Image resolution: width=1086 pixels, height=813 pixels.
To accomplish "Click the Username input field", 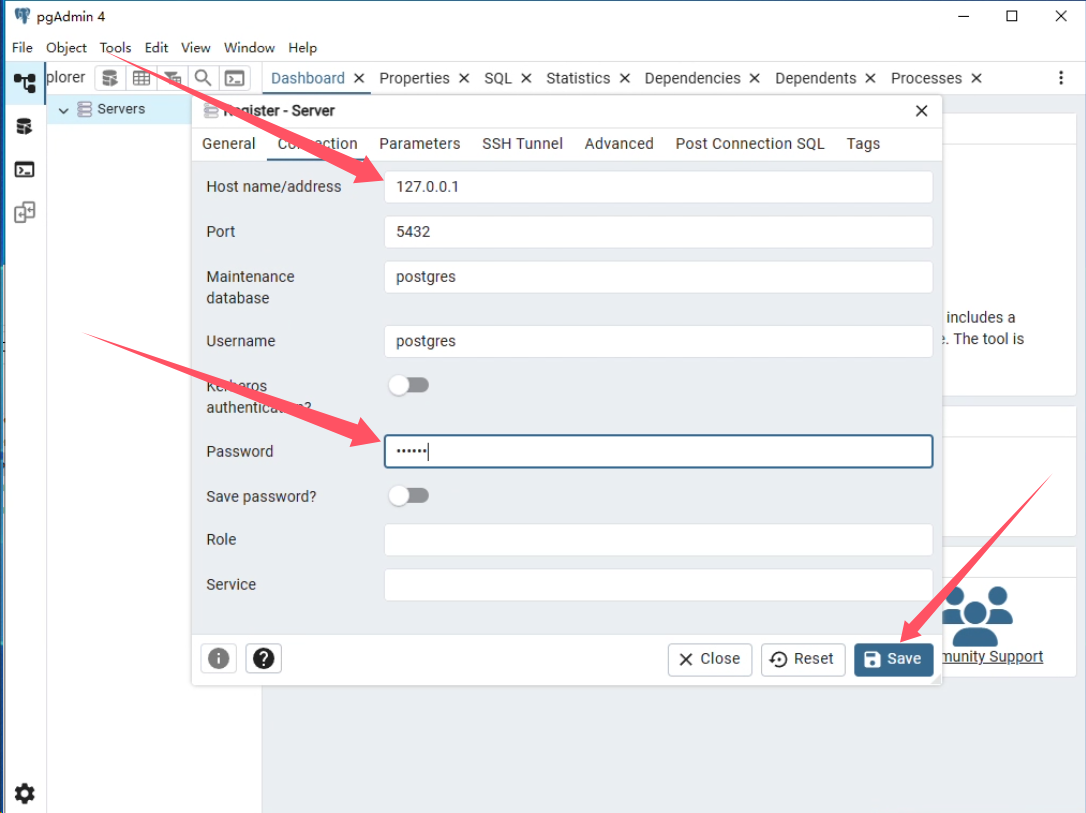I will (x=658, y=341).
